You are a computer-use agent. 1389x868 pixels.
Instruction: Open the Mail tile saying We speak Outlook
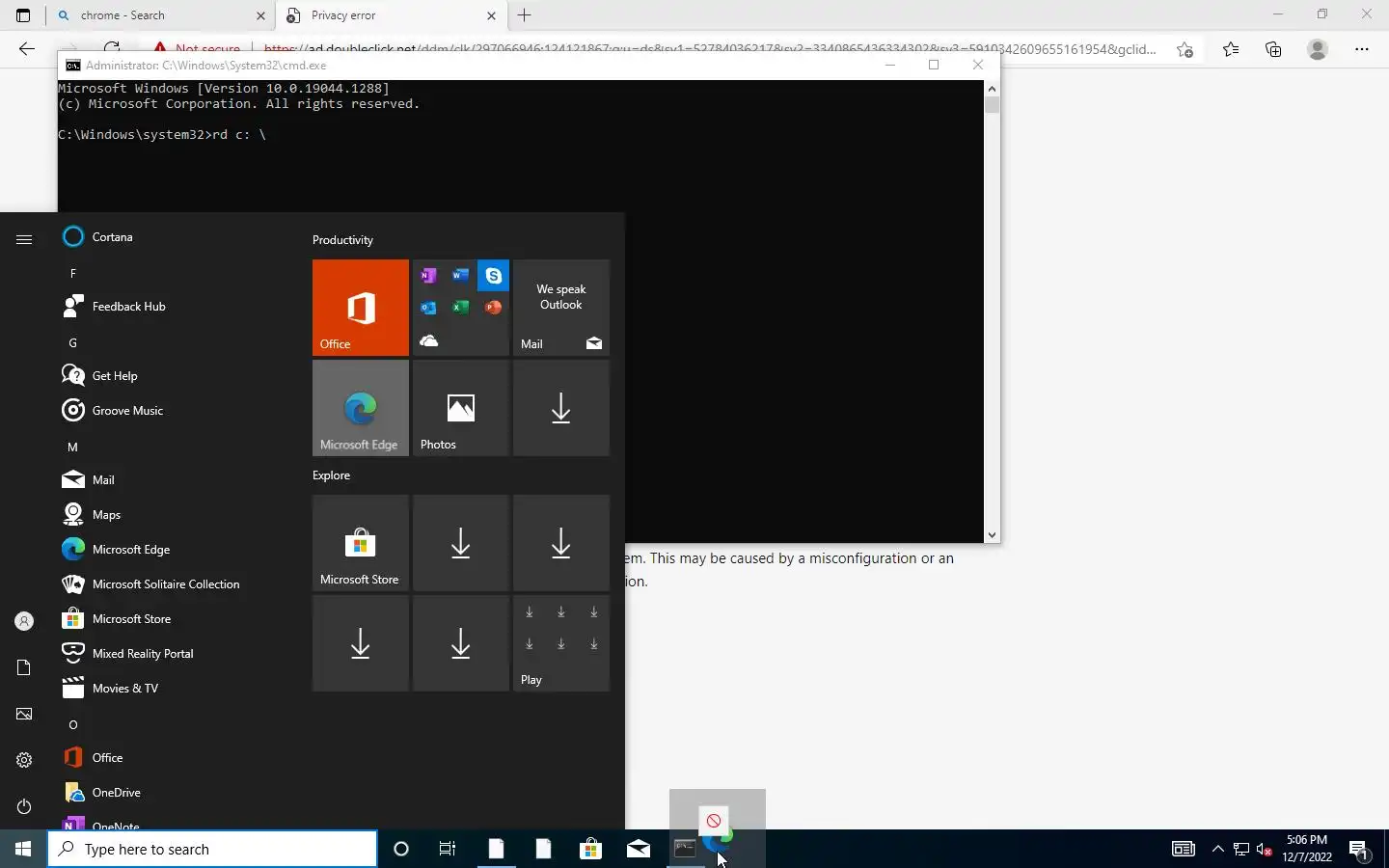click(x=561, y=308)
